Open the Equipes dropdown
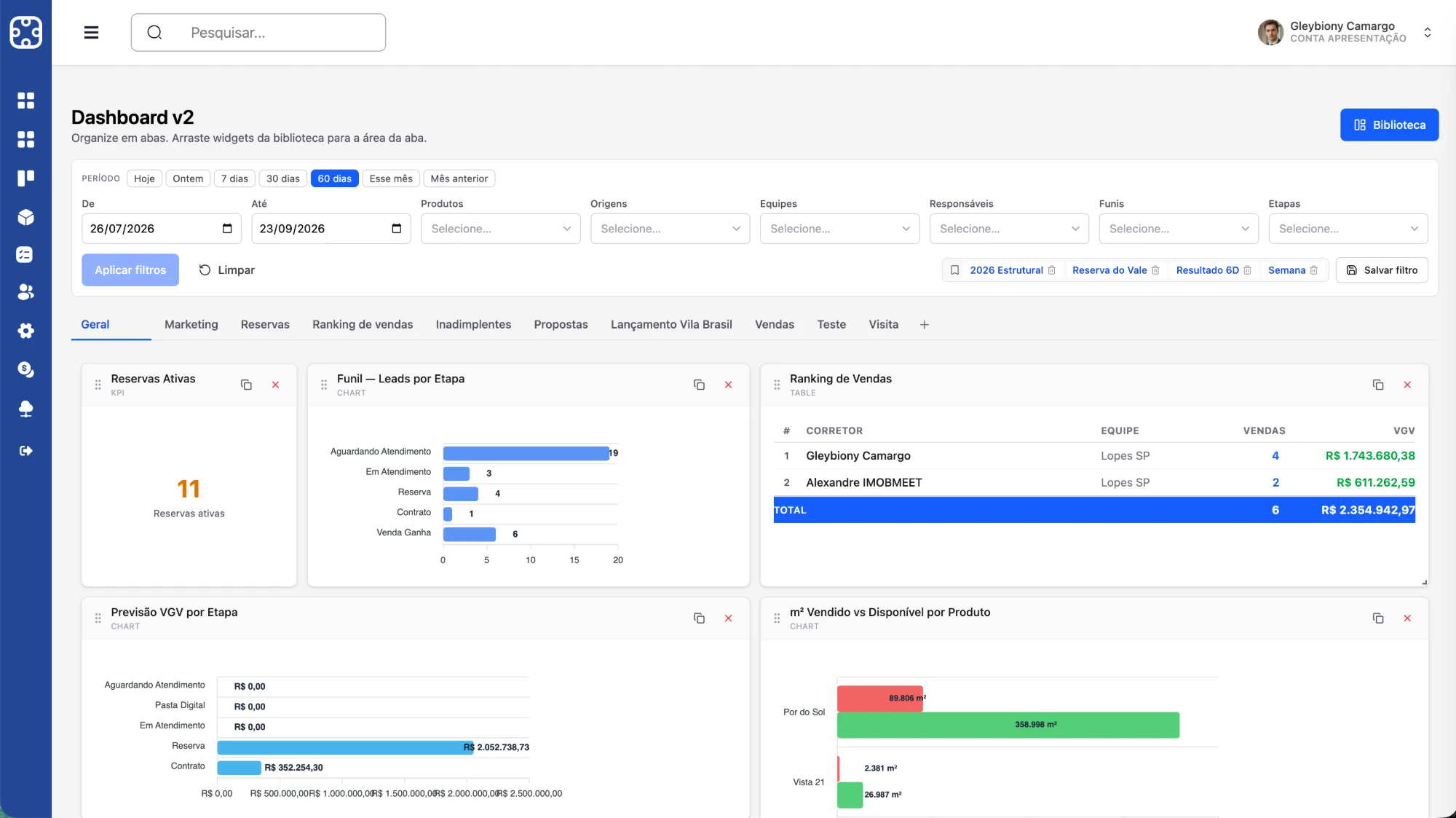 pos(840,229)
